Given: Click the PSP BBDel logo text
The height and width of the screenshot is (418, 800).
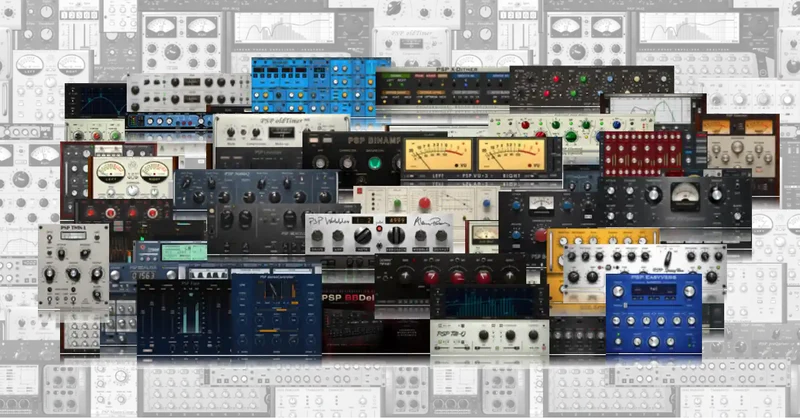Looking at the screenshot, I should [349, 298].
